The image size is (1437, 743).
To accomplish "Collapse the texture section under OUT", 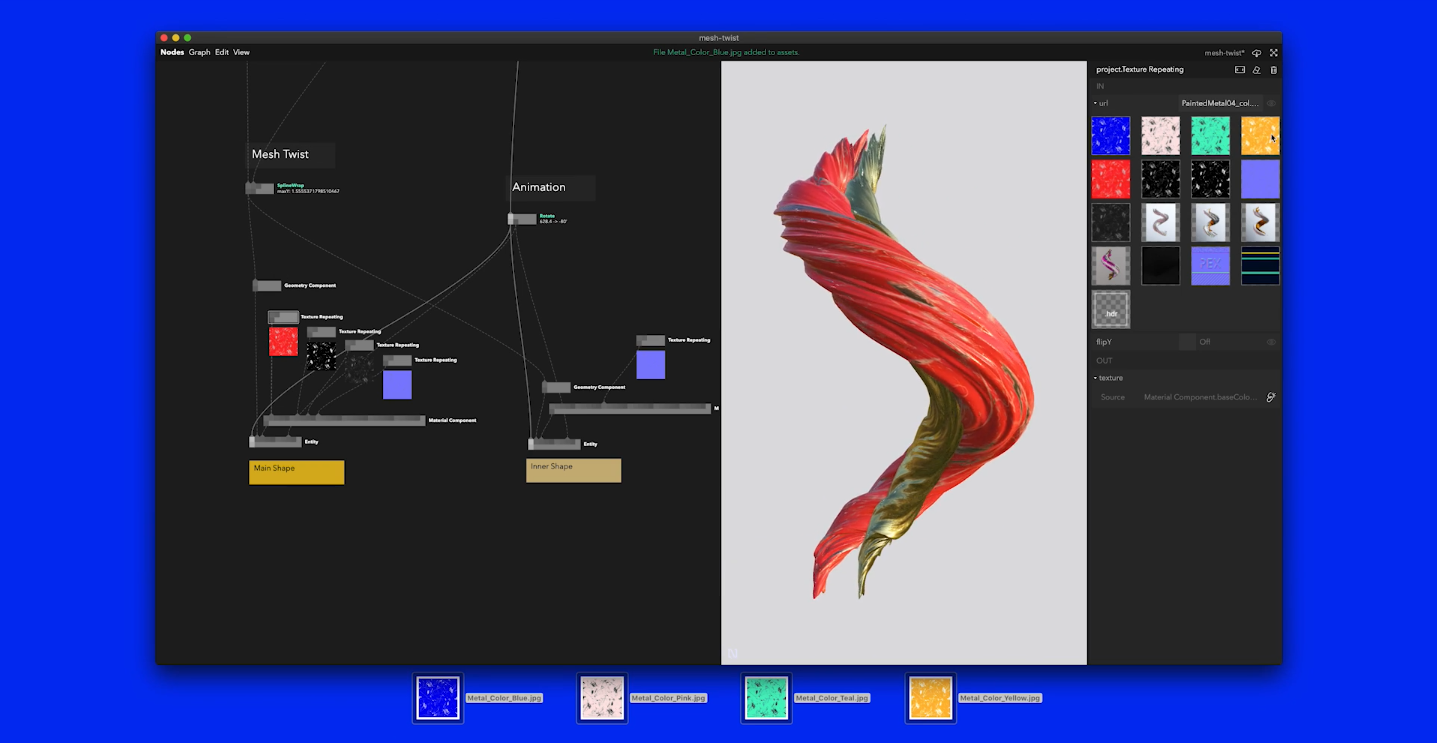I will click(1095, 378).
